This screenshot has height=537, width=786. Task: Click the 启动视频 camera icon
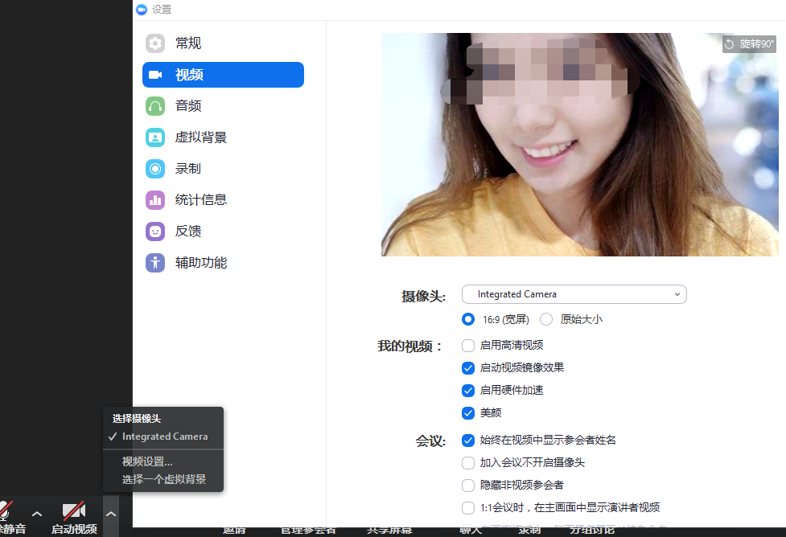pos(74,511)
